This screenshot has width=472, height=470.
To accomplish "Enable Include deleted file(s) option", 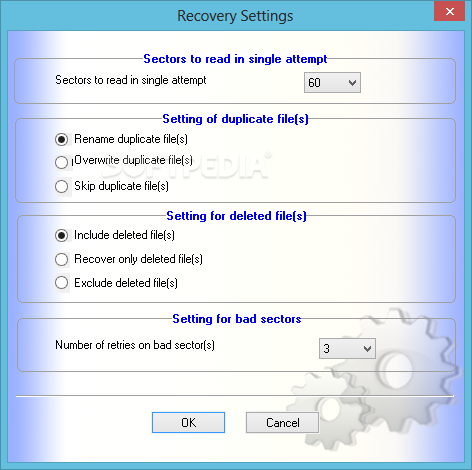I will (x=62, y=236).
